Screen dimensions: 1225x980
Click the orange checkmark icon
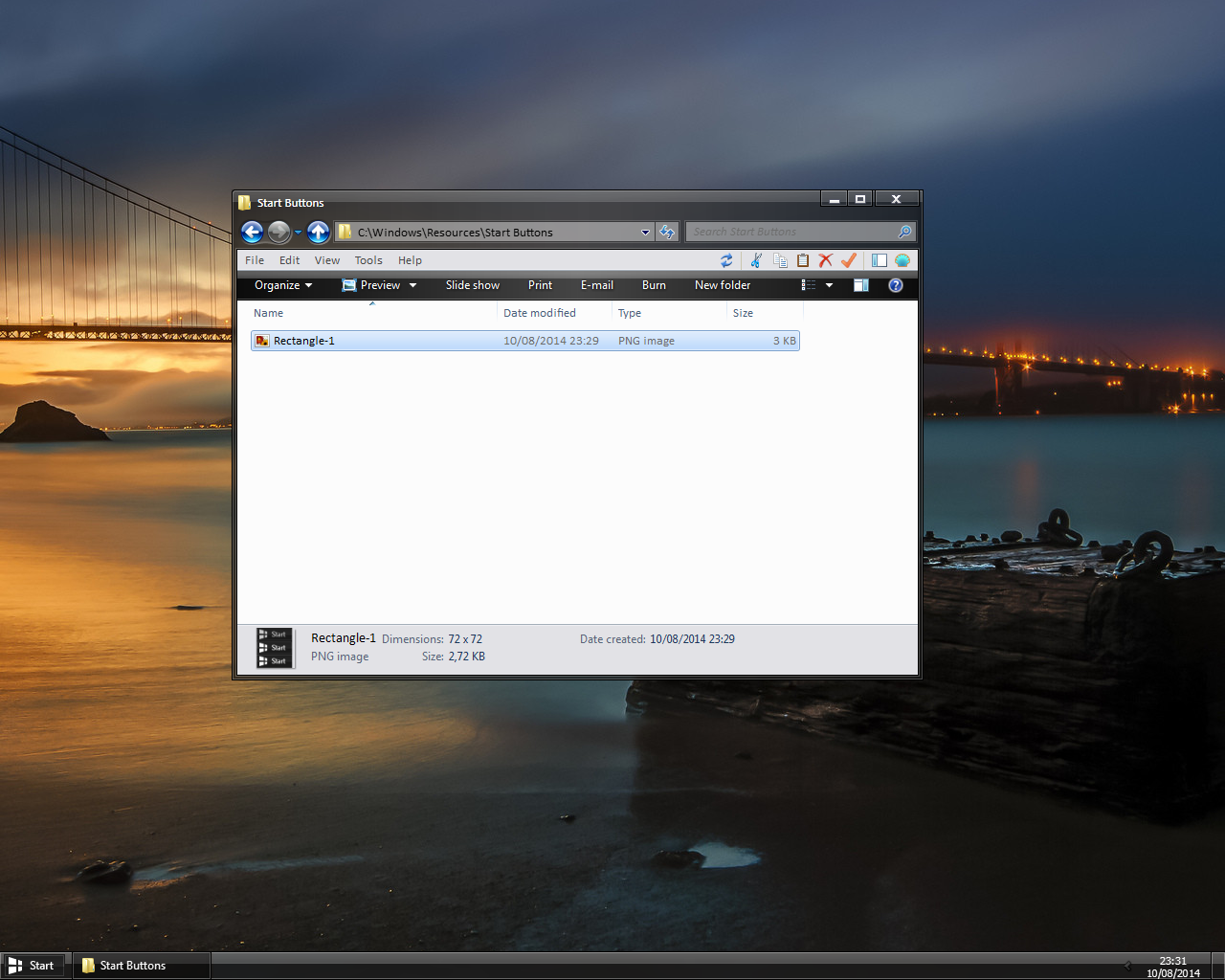click(849, 260)
